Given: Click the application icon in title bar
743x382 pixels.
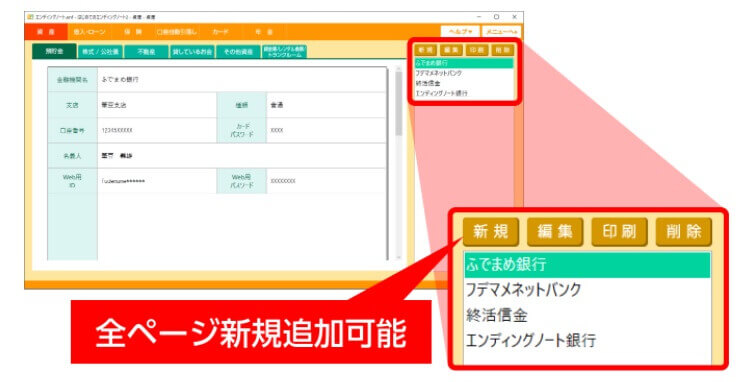Looking at the screenshot, I should tap(31, 17).
